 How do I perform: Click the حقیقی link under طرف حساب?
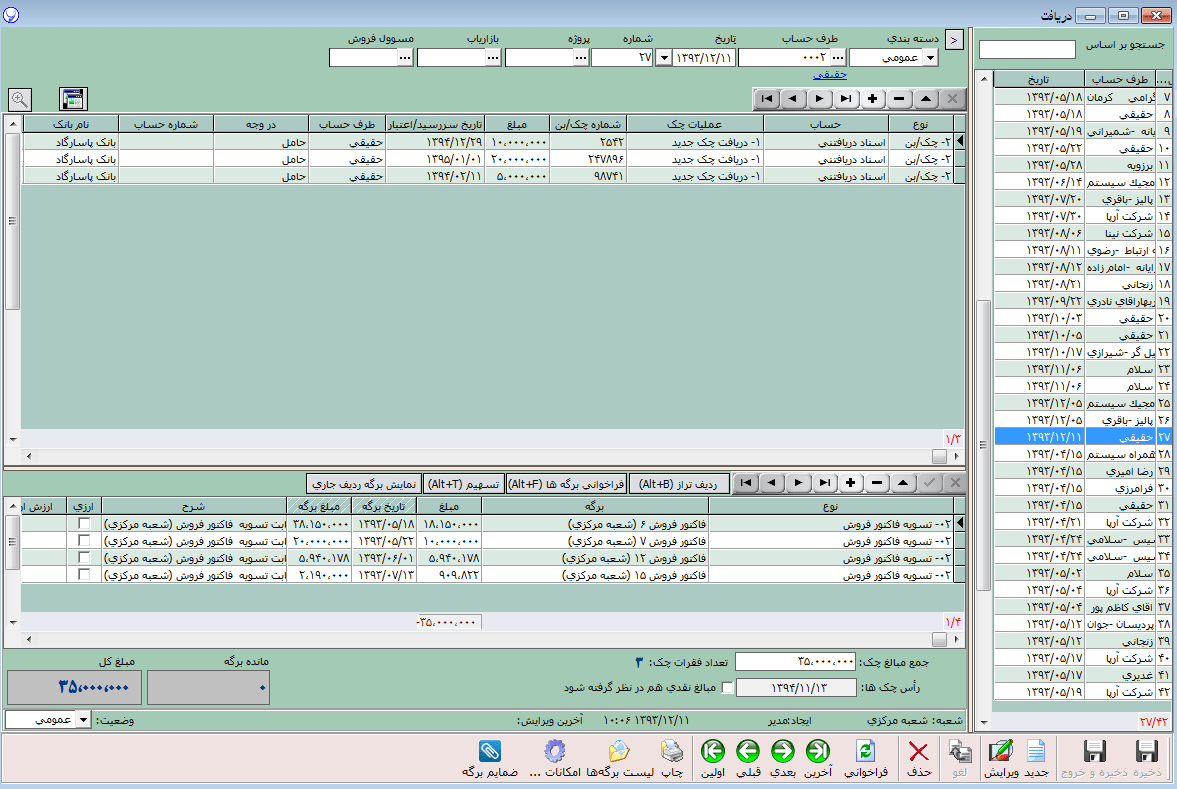point(830,74)
